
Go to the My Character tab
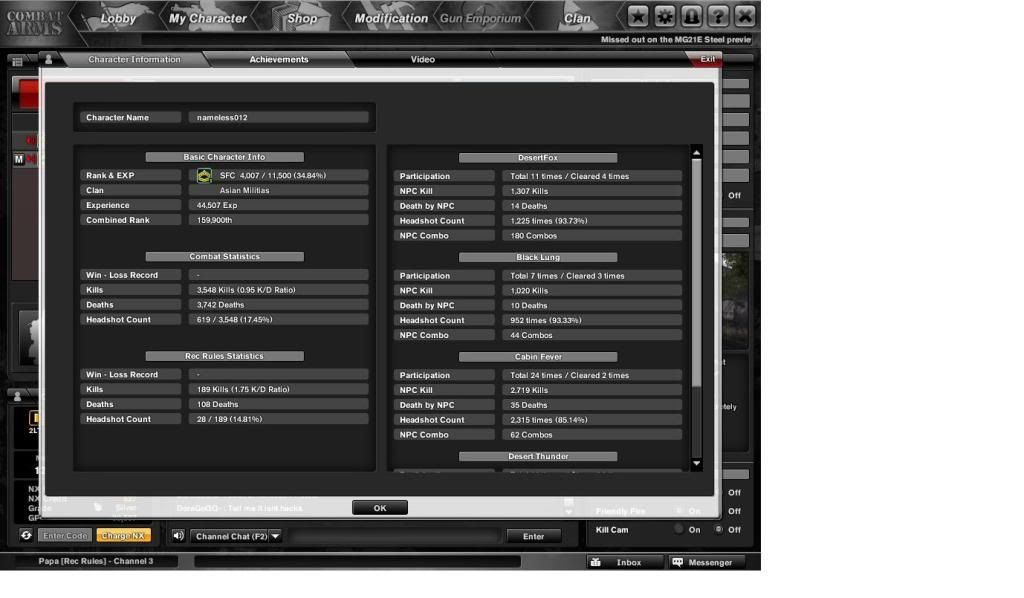(x=208, y=18)
